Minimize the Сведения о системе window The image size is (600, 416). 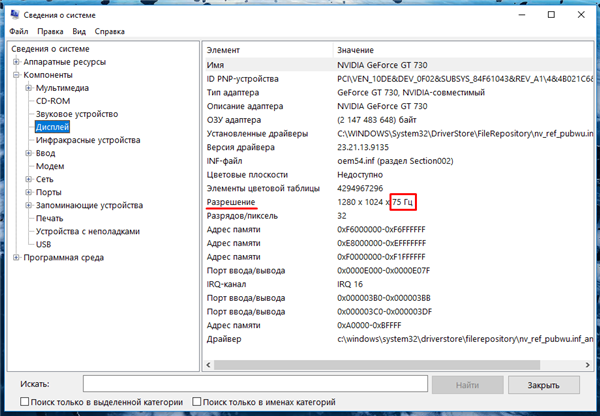click(x=522, y=15)
